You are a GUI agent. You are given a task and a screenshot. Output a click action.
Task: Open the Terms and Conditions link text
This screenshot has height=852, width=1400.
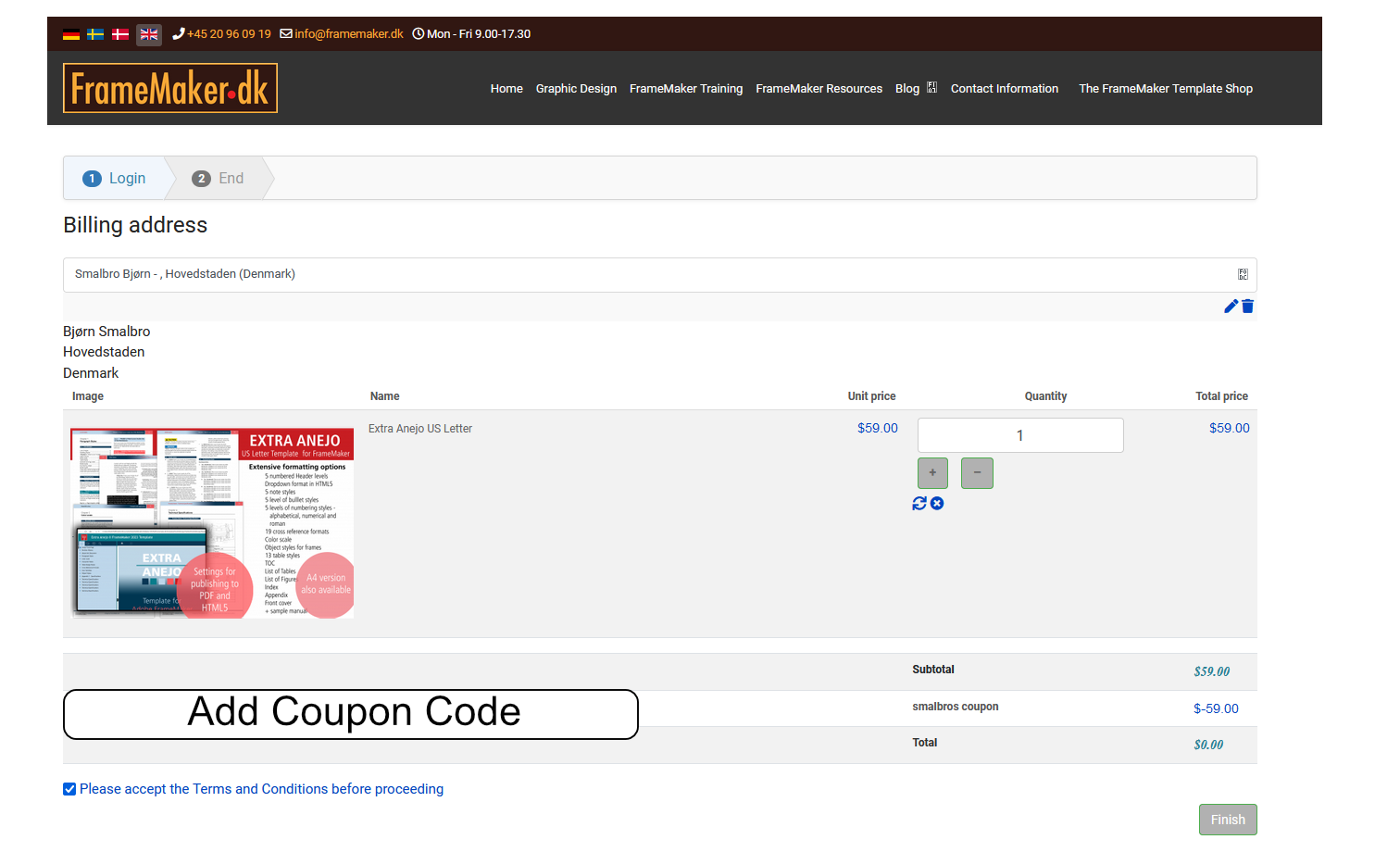(x=260, y=789)
